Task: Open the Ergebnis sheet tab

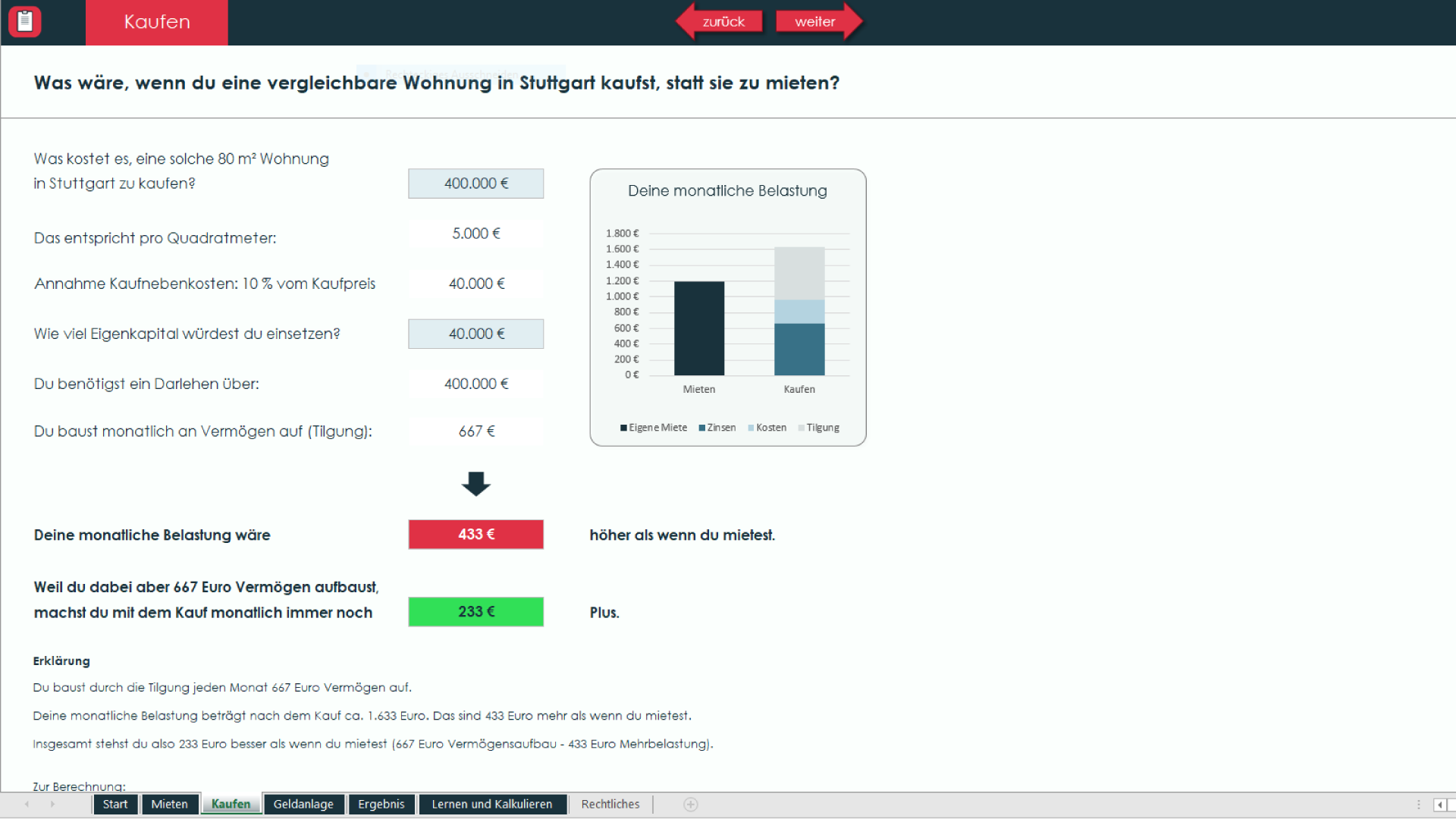Action: coord(381,805)
